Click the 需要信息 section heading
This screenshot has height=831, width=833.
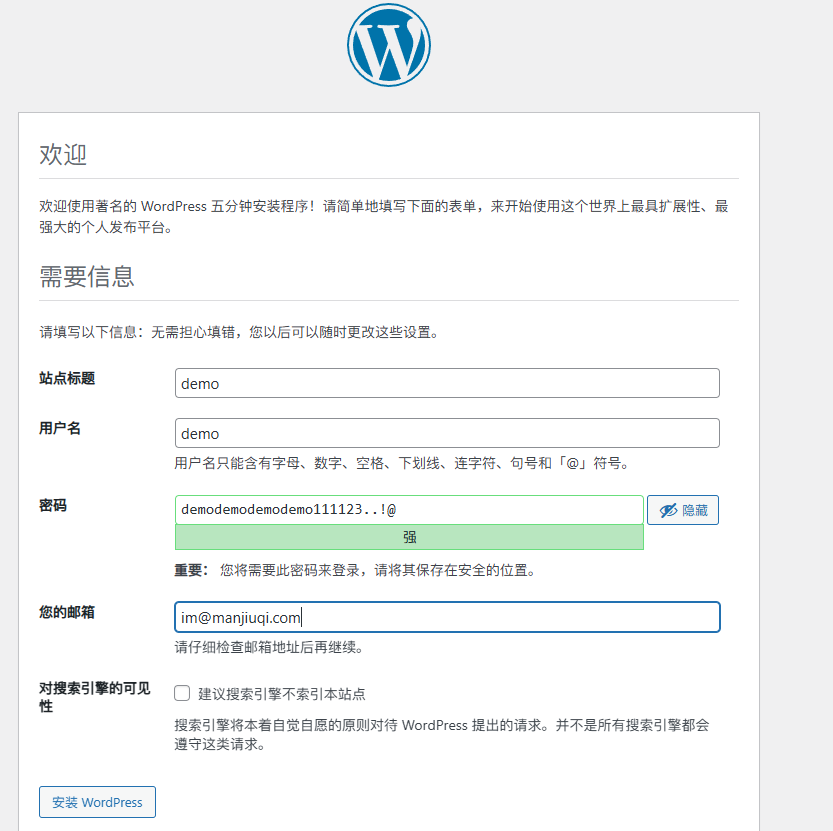[87, 276]
